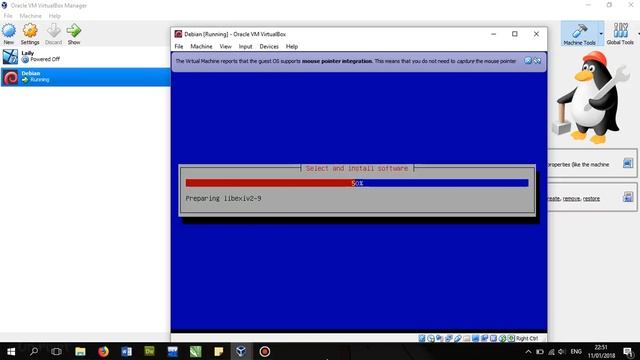Viewport: 640px width, 360px height.
Task: Click the install progress bar at 50%
Action: click(357, 183)
